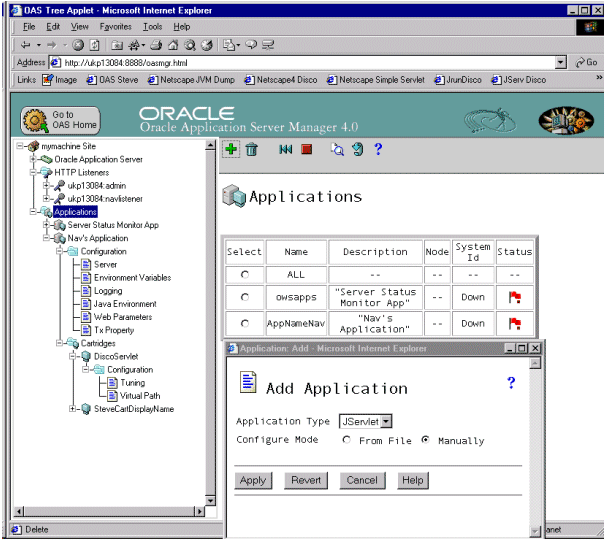Open the JrunDisco link
The image size is (607, 541).
[x=458, y=80]
